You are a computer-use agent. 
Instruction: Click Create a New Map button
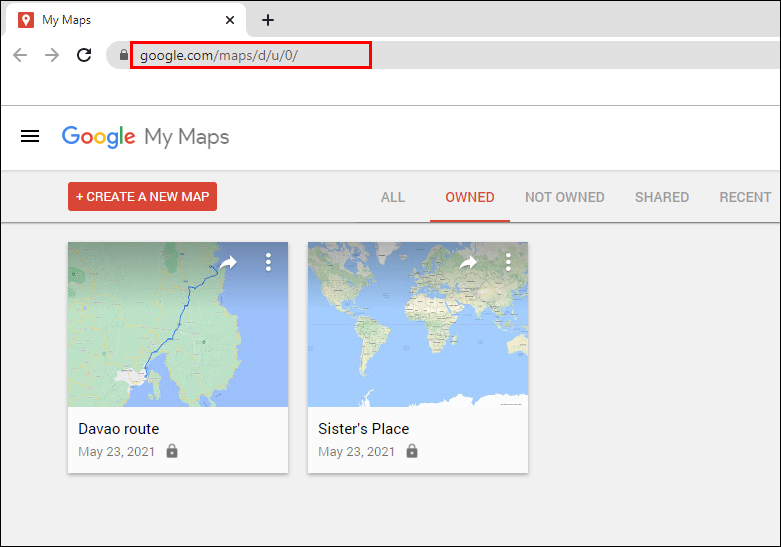click(142, 196)
